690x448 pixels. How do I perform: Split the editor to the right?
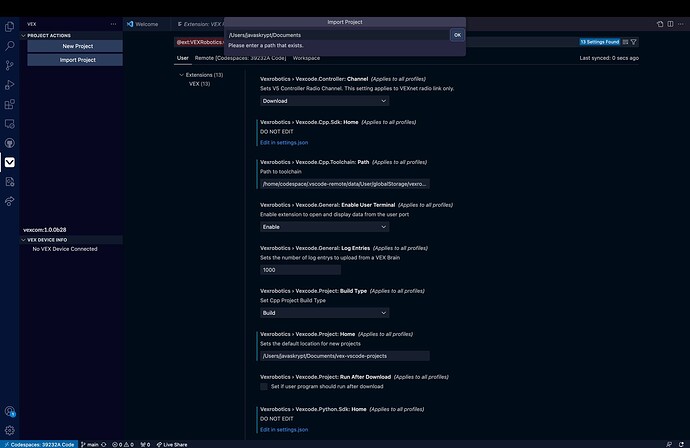(670, 24)
